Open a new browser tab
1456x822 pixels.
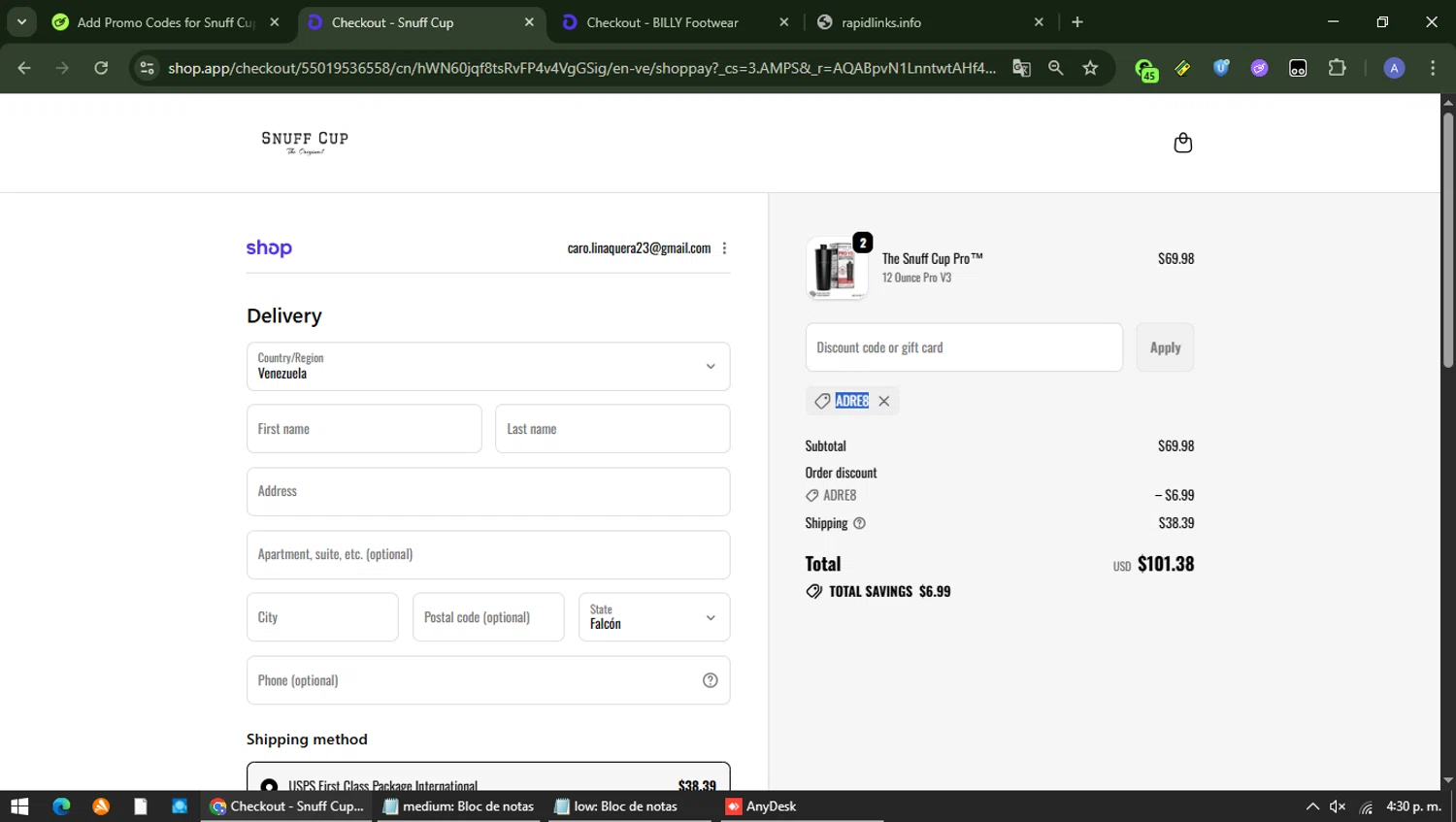(x=1076, y=21)
